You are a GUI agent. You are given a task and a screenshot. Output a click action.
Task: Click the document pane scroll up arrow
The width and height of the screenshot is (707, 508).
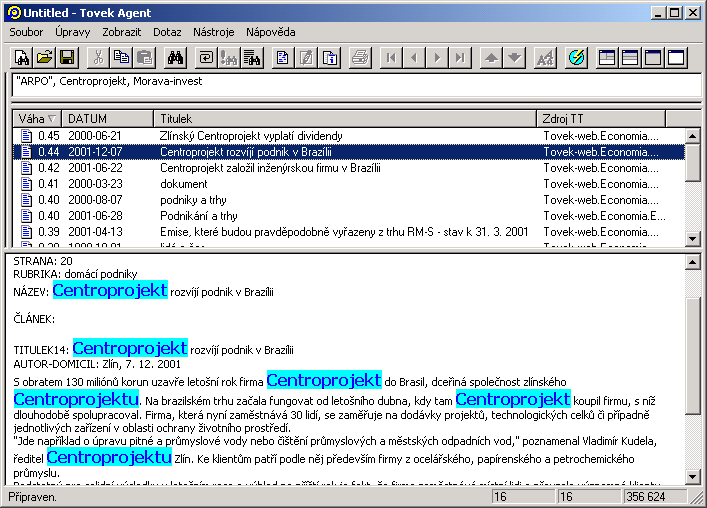click(x=693, y=261)
